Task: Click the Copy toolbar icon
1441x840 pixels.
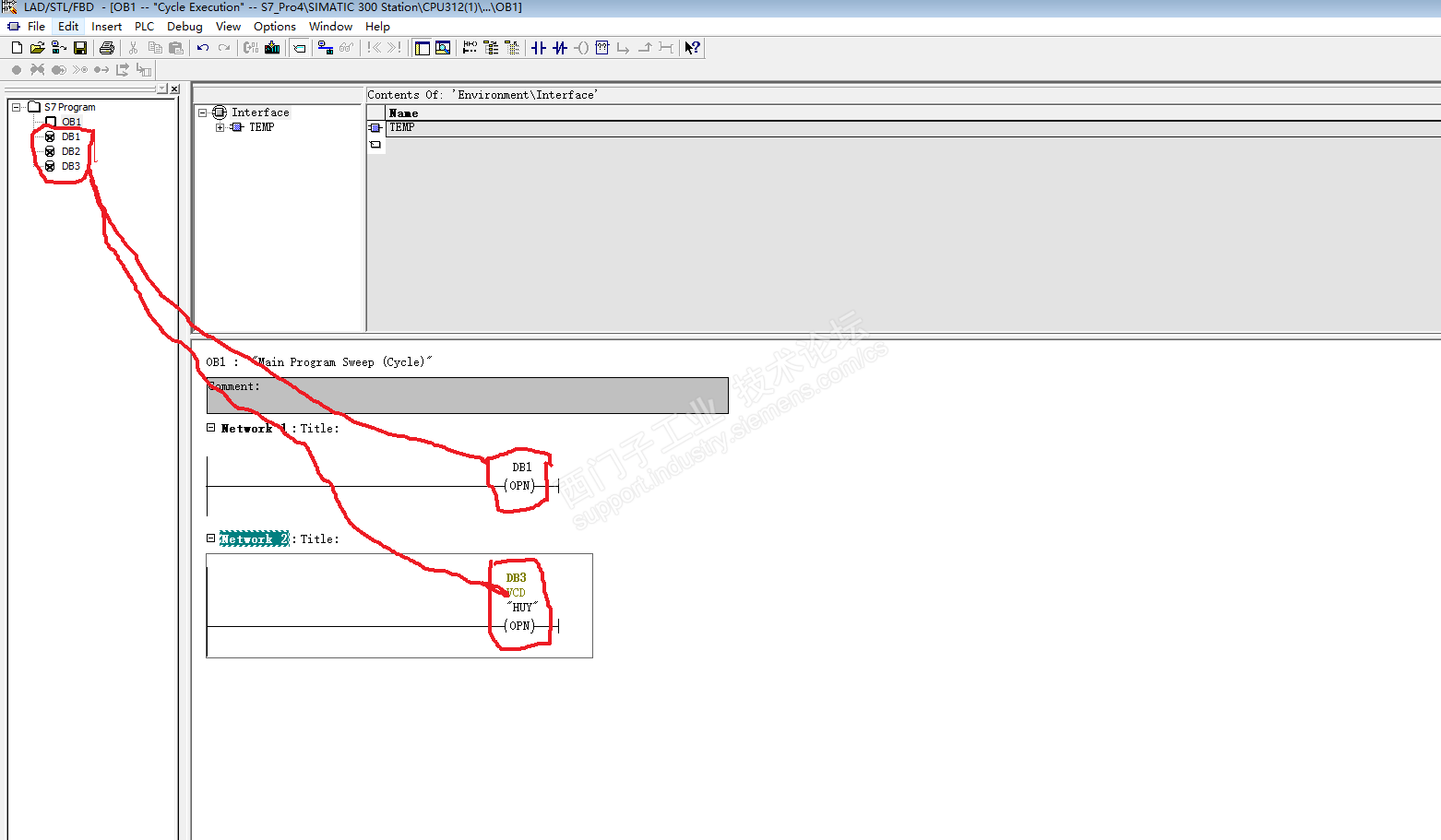Action: [155, 48]
